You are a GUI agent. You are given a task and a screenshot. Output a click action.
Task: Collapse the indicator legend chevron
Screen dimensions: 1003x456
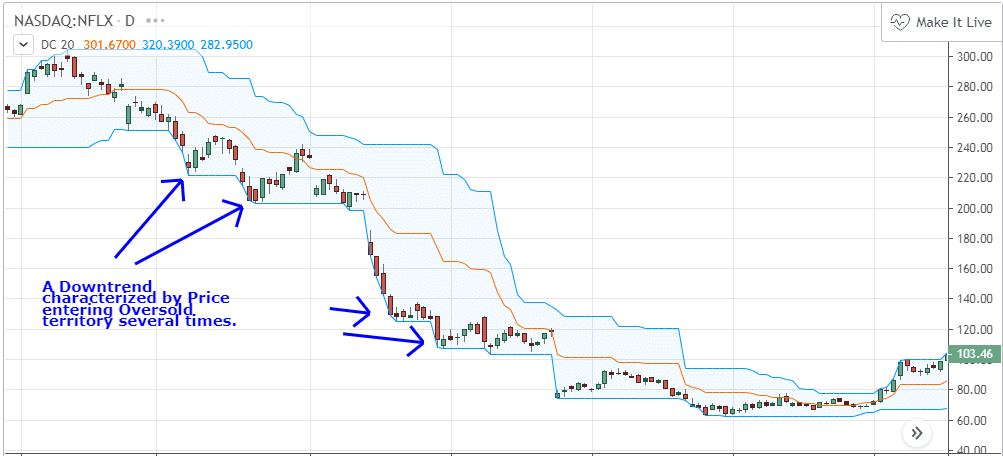tap(20, 44)
